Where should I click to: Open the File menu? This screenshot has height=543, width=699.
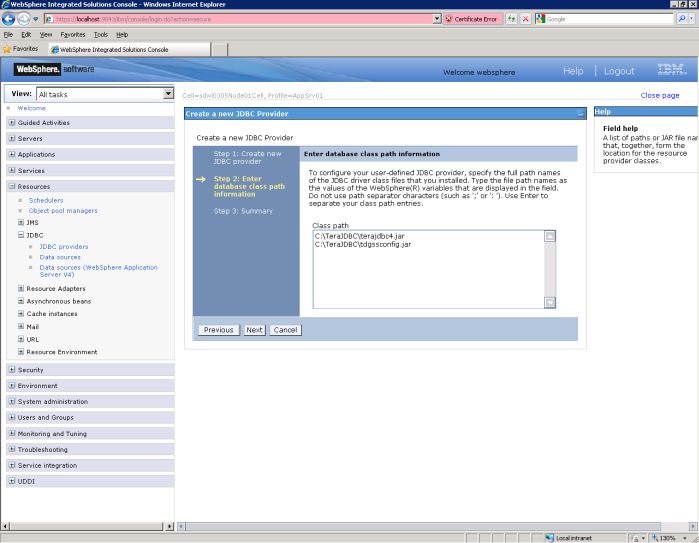[x=8, y=34]
